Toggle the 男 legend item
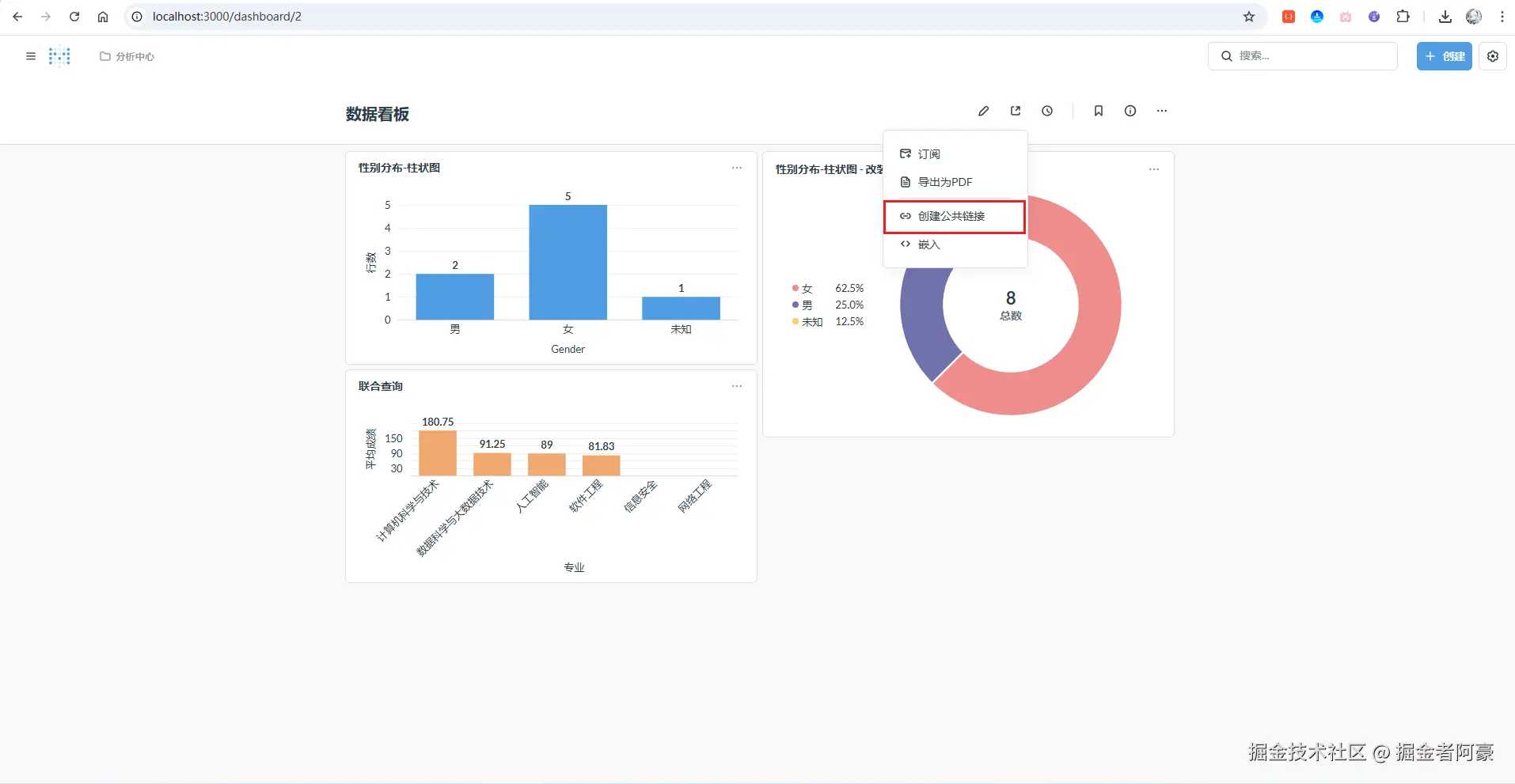 coord(827,305)
